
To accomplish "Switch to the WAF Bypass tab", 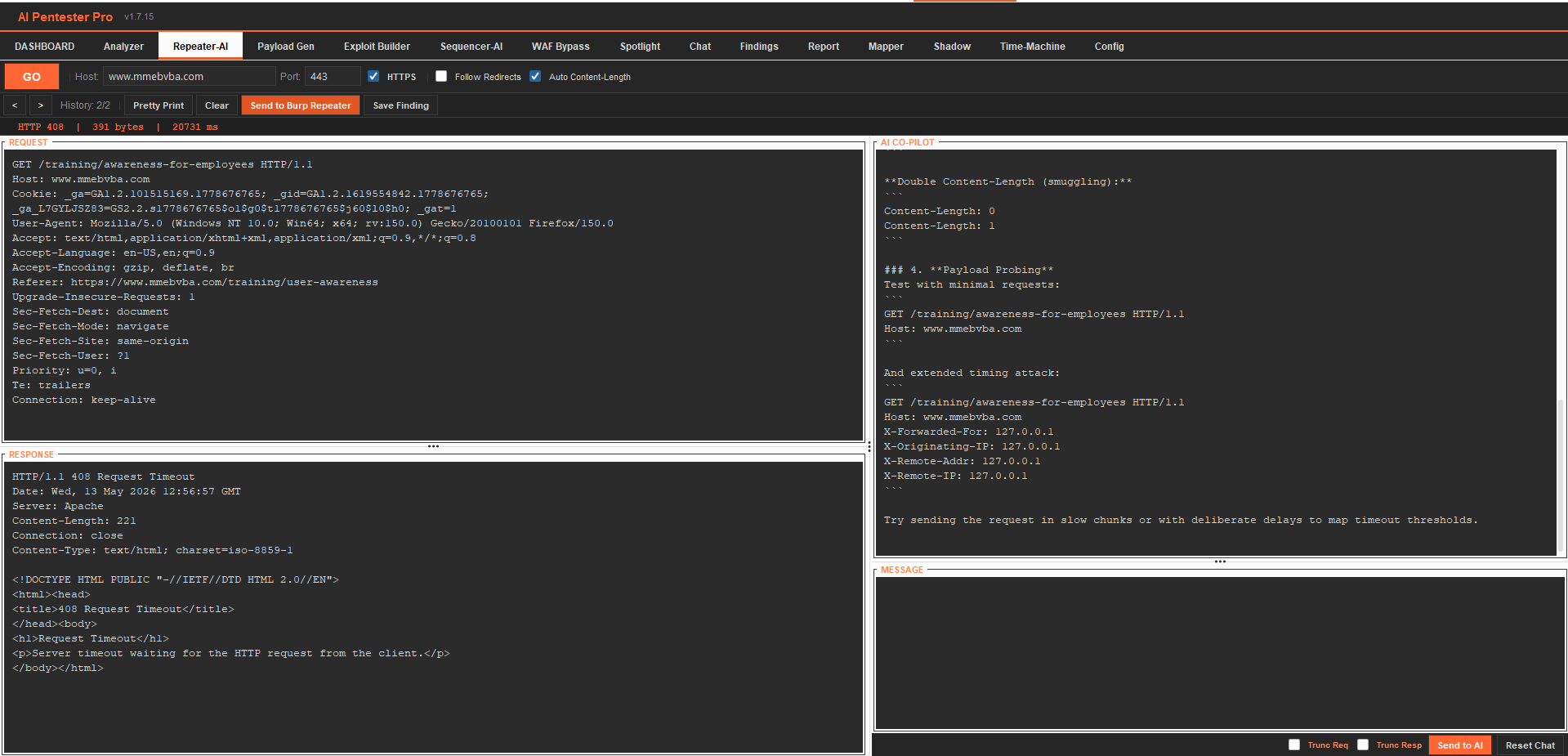I will pyautogui.click(x=561, y=47).
